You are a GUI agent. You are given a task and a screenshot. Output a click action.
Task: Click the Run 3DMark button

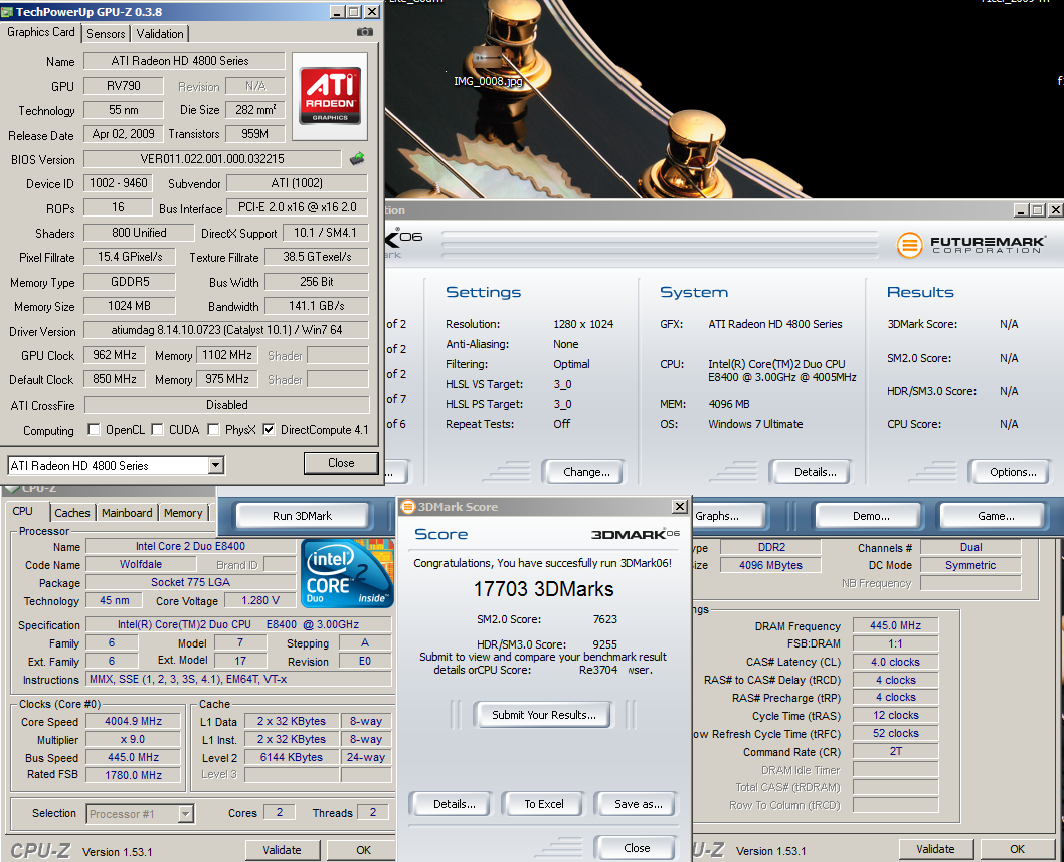(303, 516)
